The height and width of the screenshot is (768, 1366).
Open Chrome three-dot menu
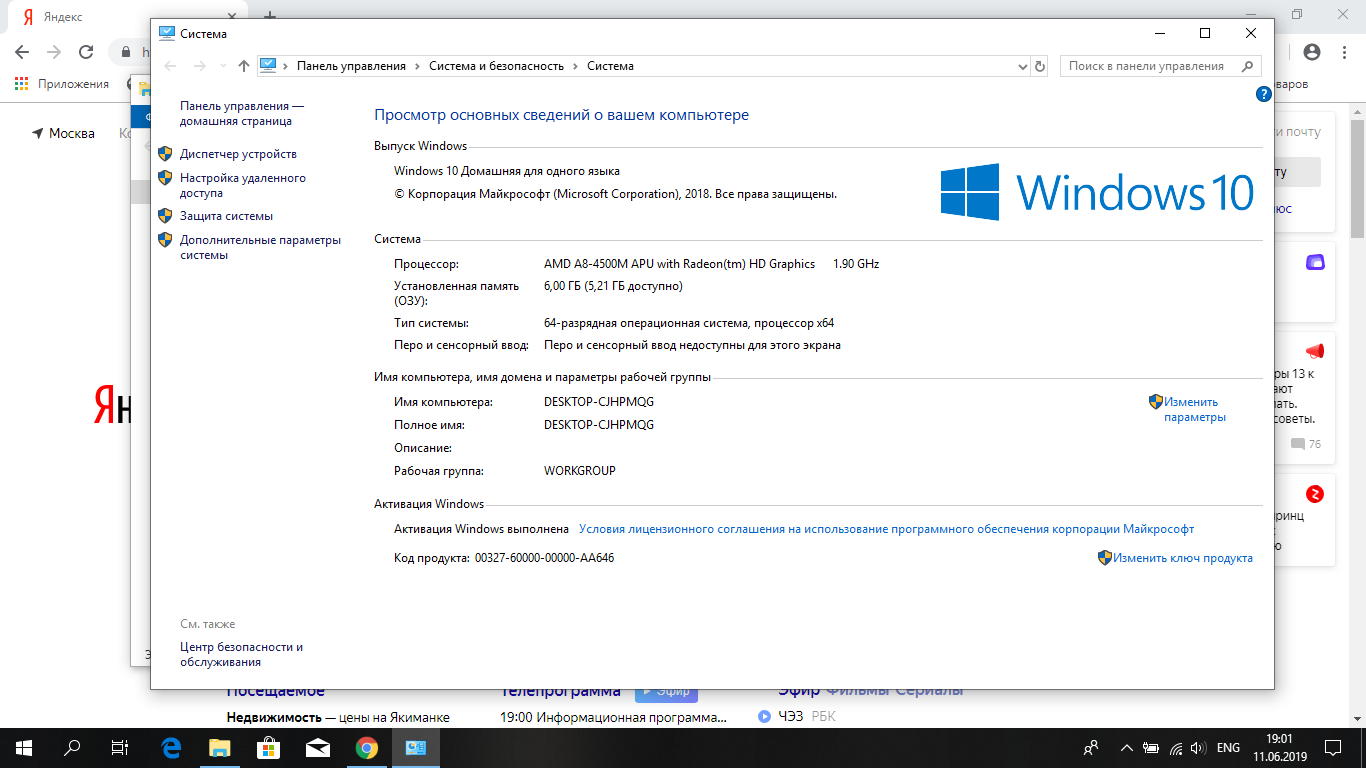[x=1344, y=52]
